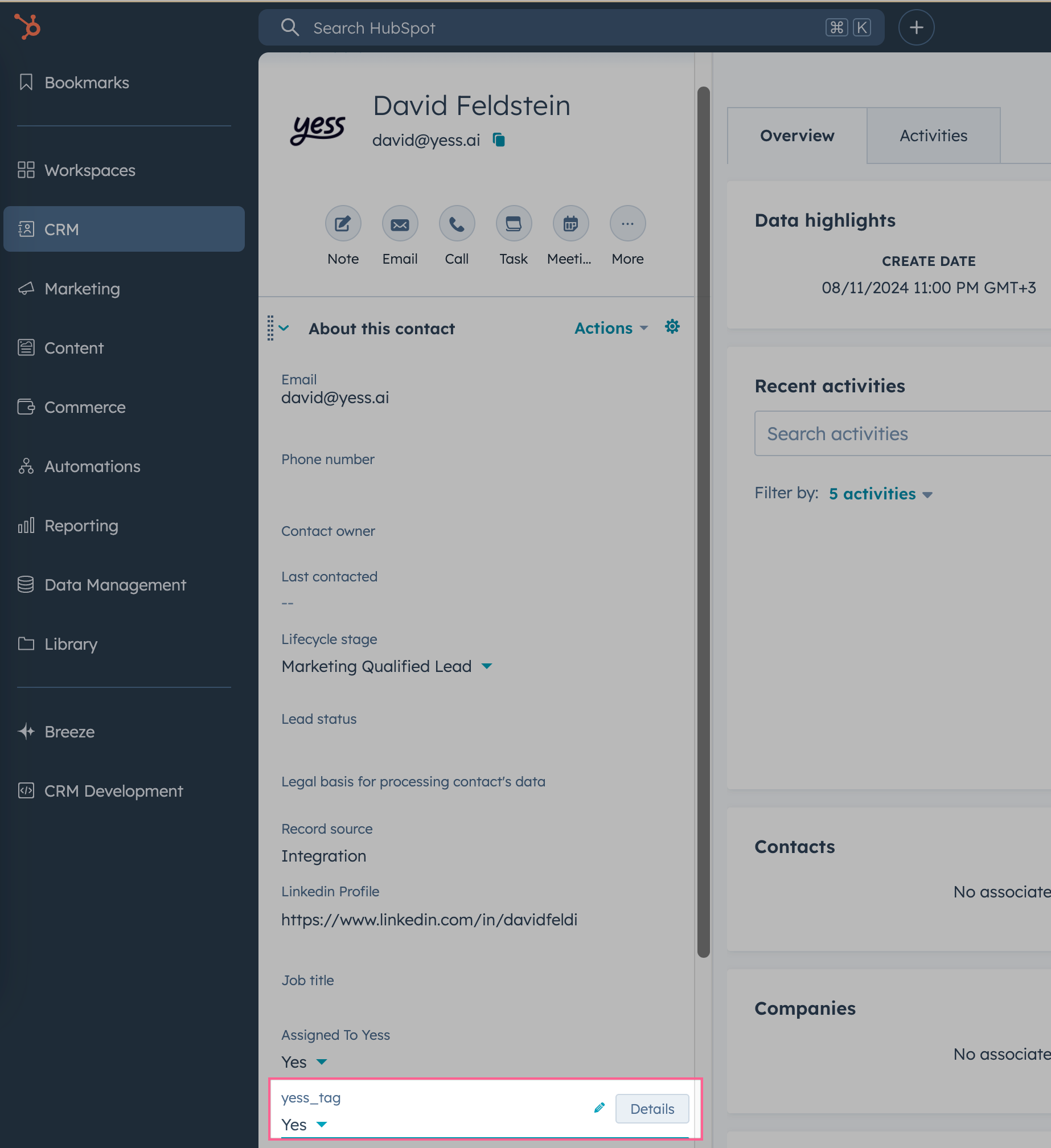Image resolution: width=1051 pixels, height=1148 pixels.
Task: Open the Actions dropdown
Action: (611, 328)
